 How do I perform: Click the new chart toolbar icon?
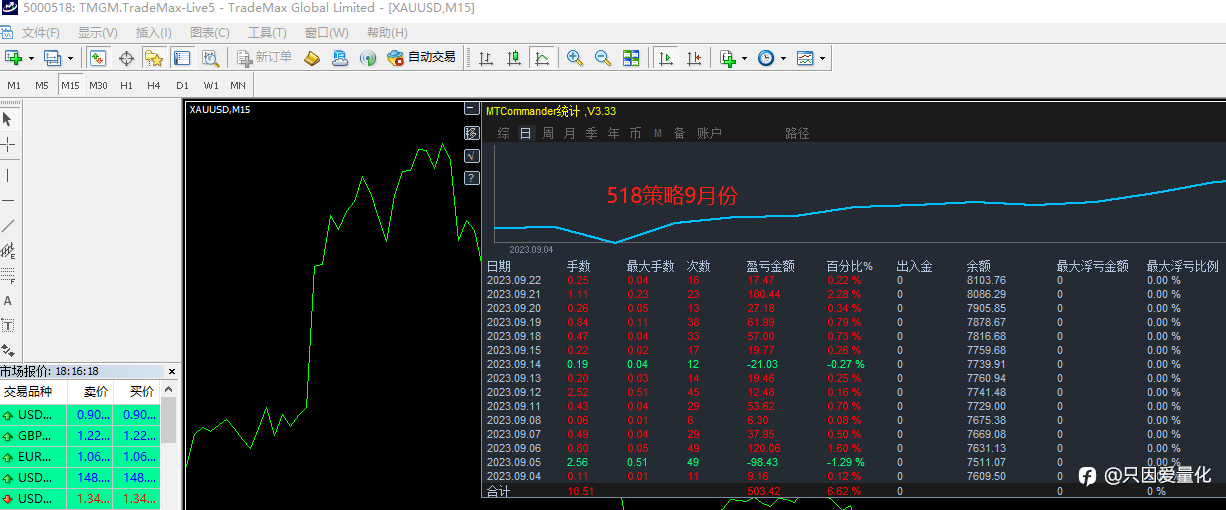(x=14, y=58)
